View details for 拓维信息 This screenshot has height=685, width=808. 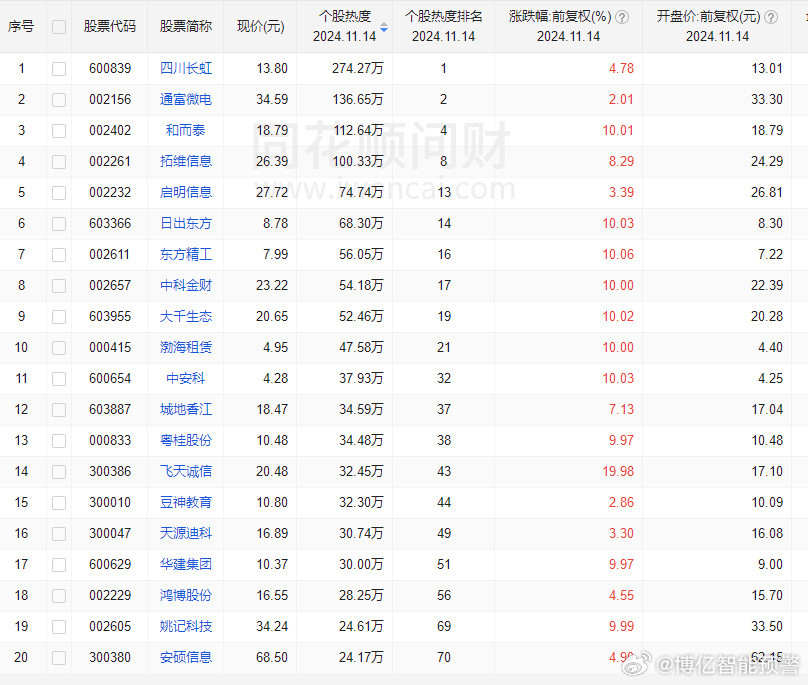186,162
